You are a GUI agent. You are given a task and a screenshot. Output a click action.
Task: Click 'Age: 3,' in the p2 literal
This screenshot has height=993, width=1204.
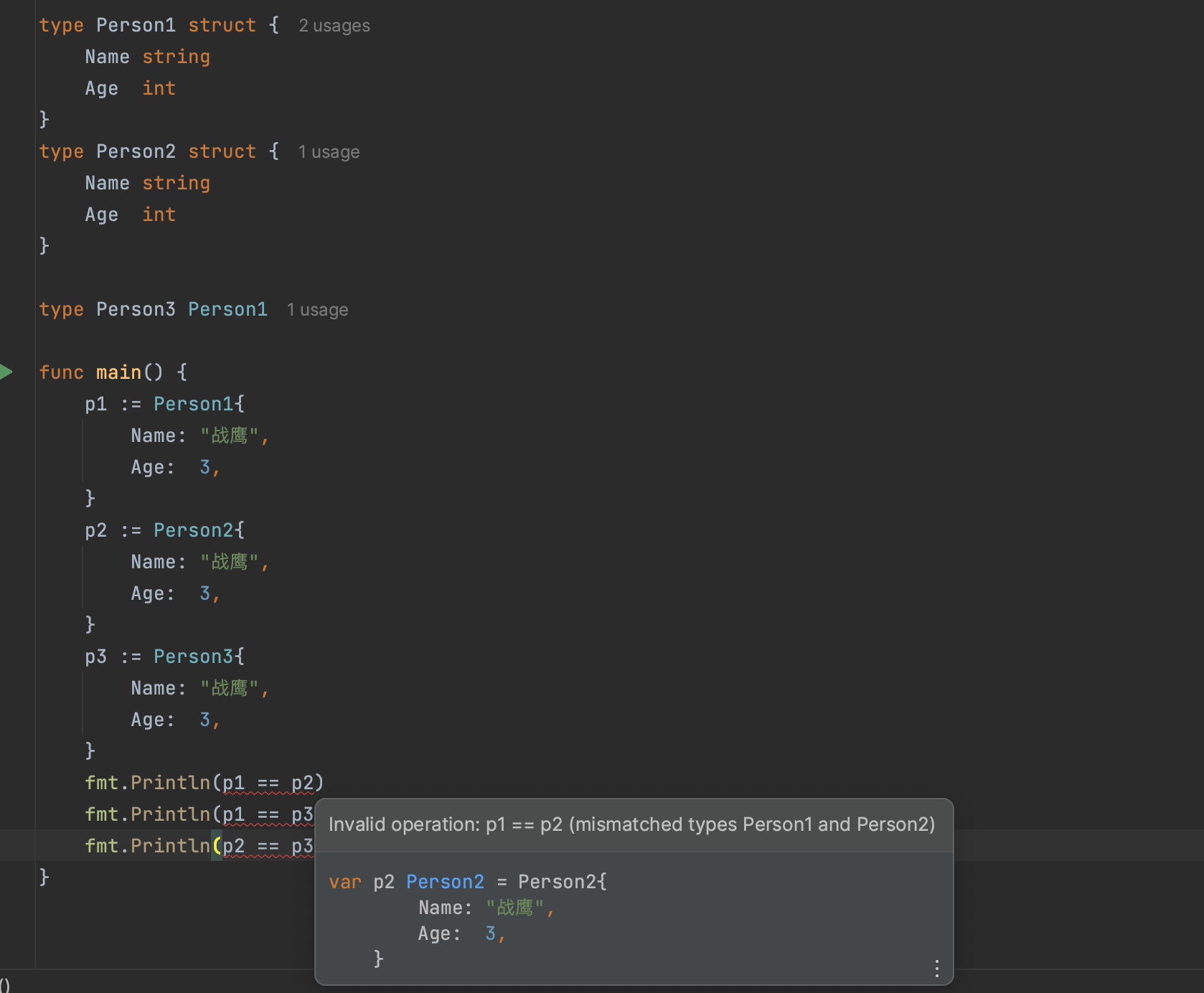(176, 593)
